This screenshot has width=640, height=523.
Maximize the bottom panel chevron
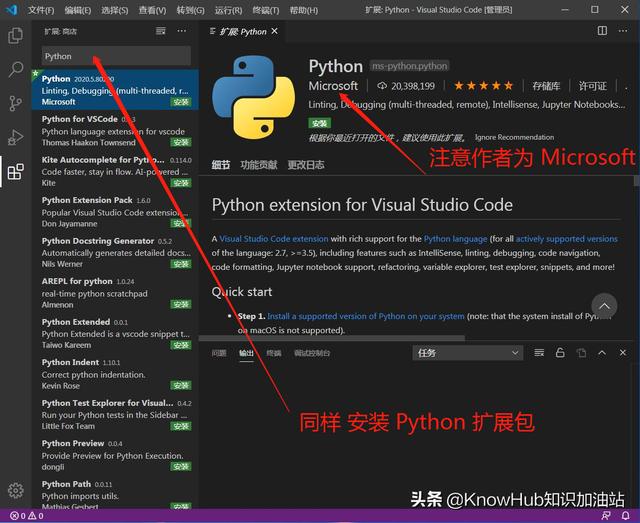tap(602, 353)
